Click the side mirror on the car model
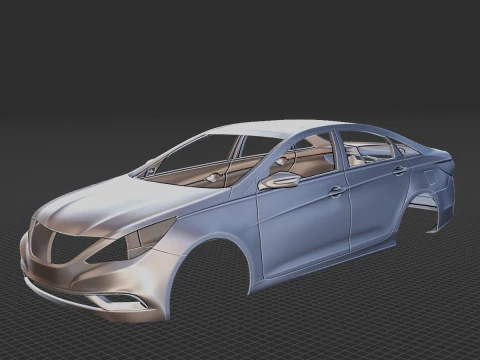This screenshot has height=360, width=480. pos(279,181)
